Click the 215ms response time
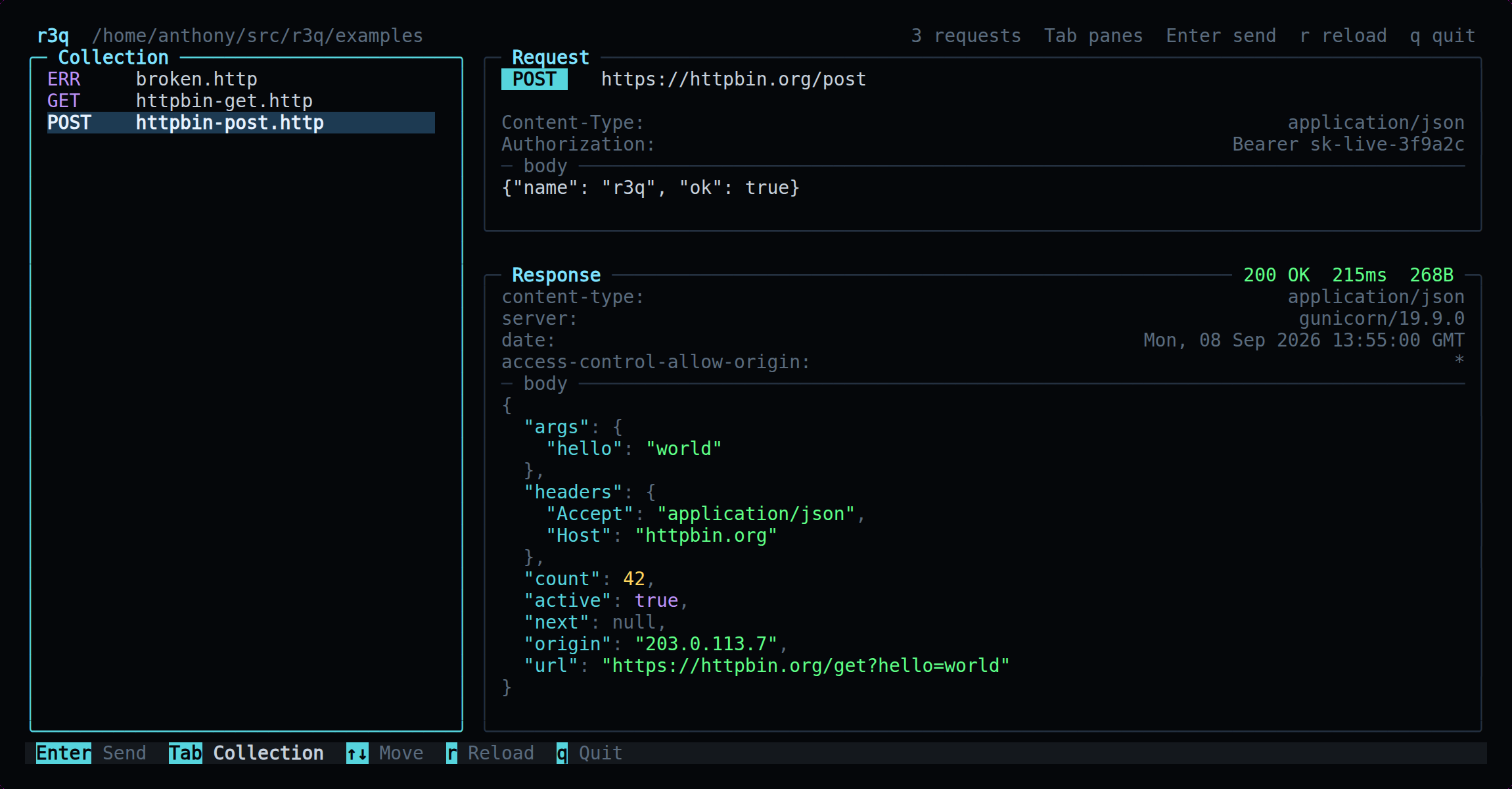The height and width of the screenshot is (789, 1512). click(1359, 275)
